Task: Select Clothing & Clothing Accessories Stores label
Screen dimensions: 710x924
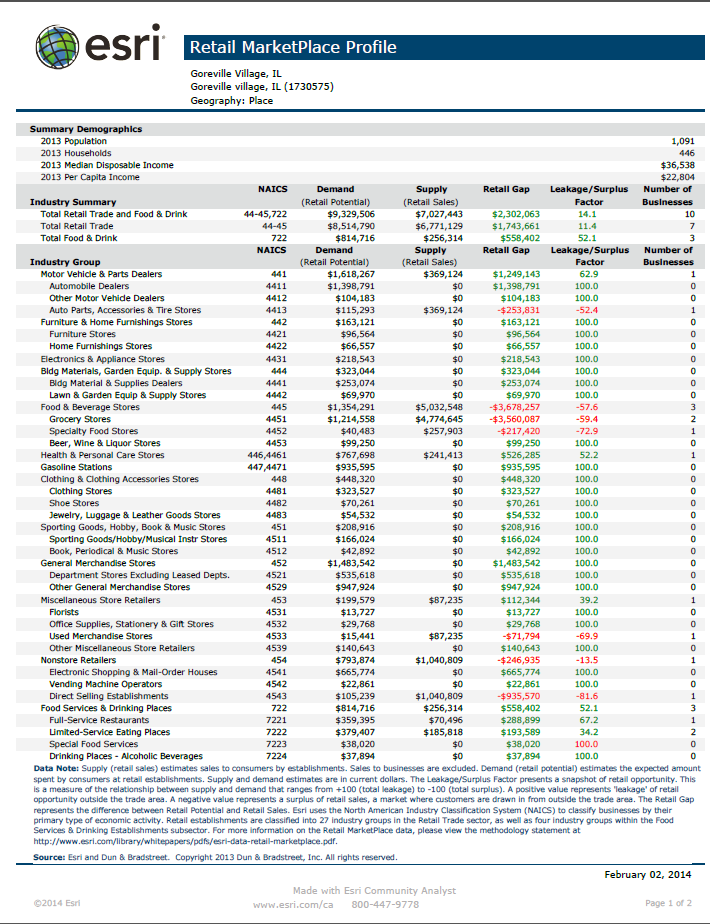Action: click(x=120, y=480)
